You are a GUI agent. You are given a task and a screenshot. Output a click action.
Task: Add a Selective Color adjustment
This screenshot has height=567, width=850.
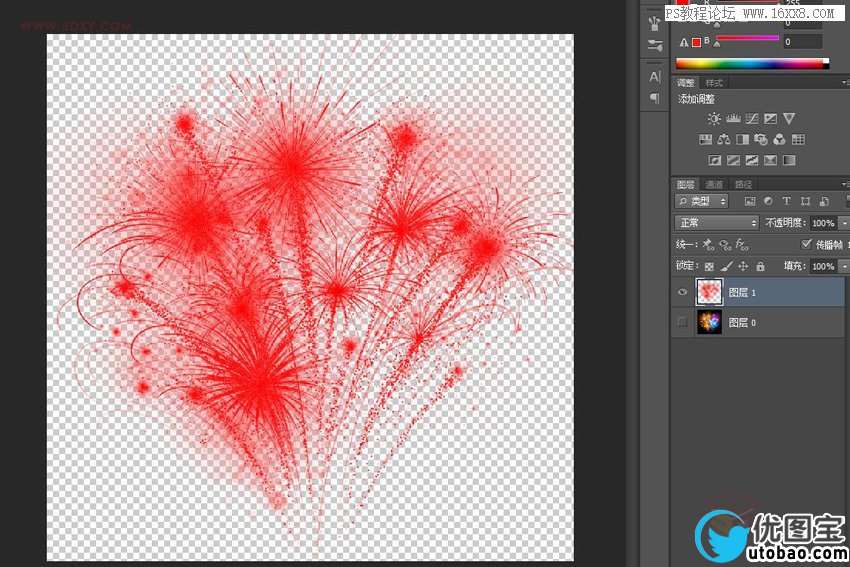[770, 160]
